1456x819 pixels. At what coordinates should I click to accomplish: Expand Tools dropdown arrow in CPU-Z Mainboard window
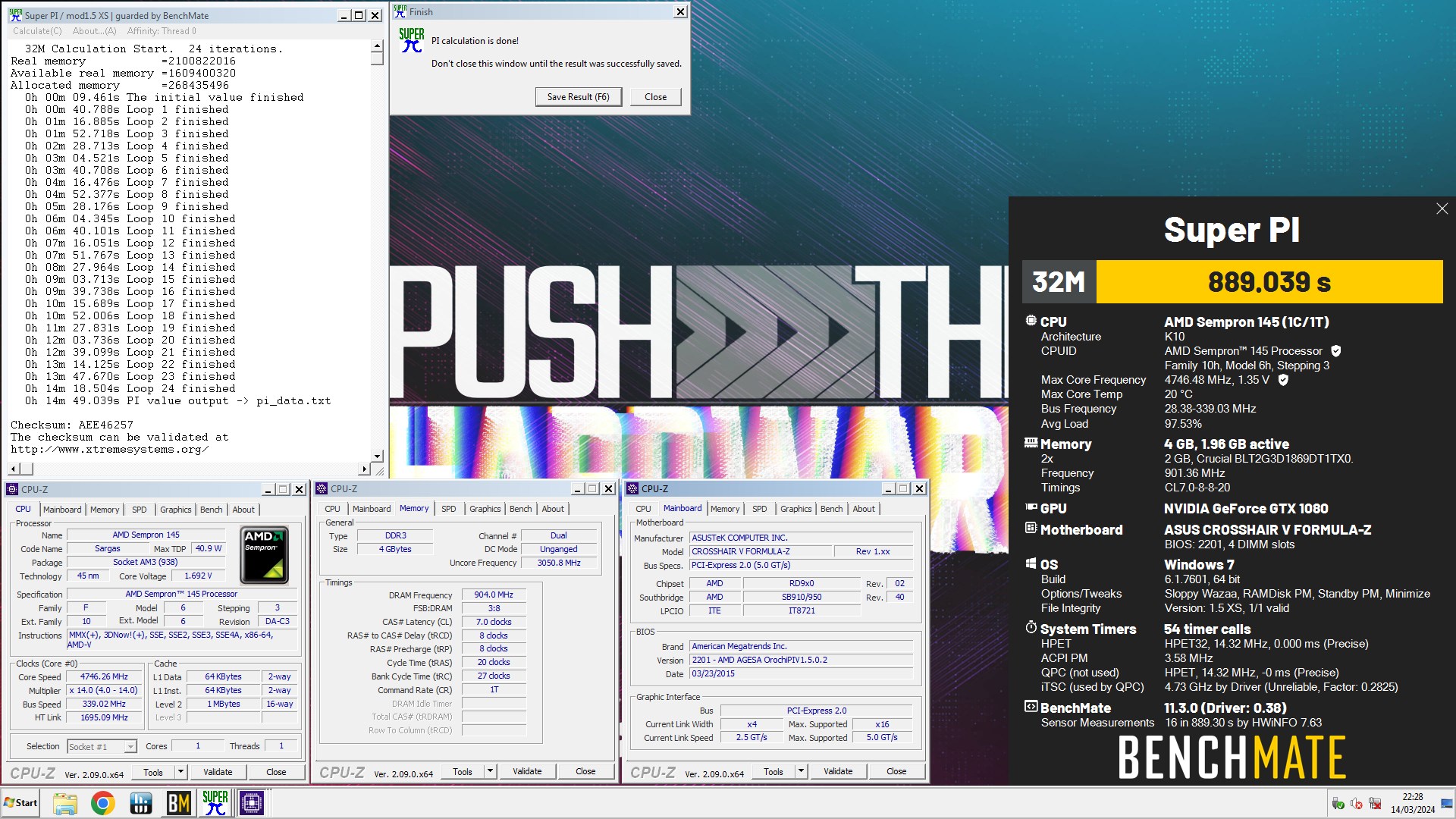(x=801, y=771)
